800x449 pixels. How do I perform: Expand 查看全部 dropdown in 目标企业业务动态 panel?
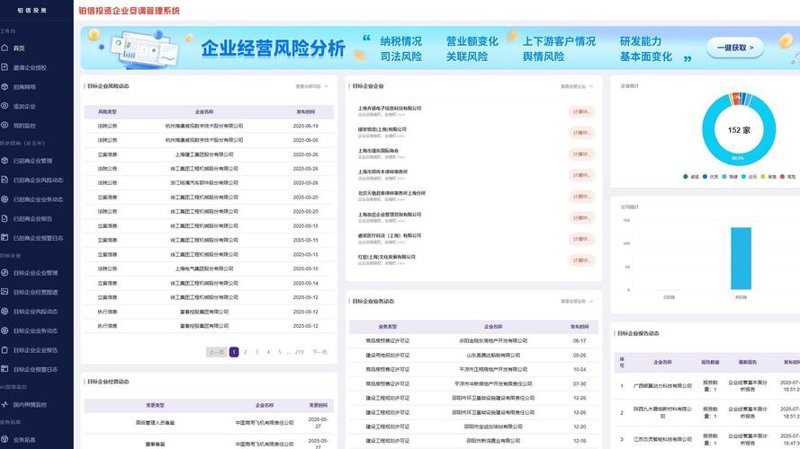(x=577, y=301)
